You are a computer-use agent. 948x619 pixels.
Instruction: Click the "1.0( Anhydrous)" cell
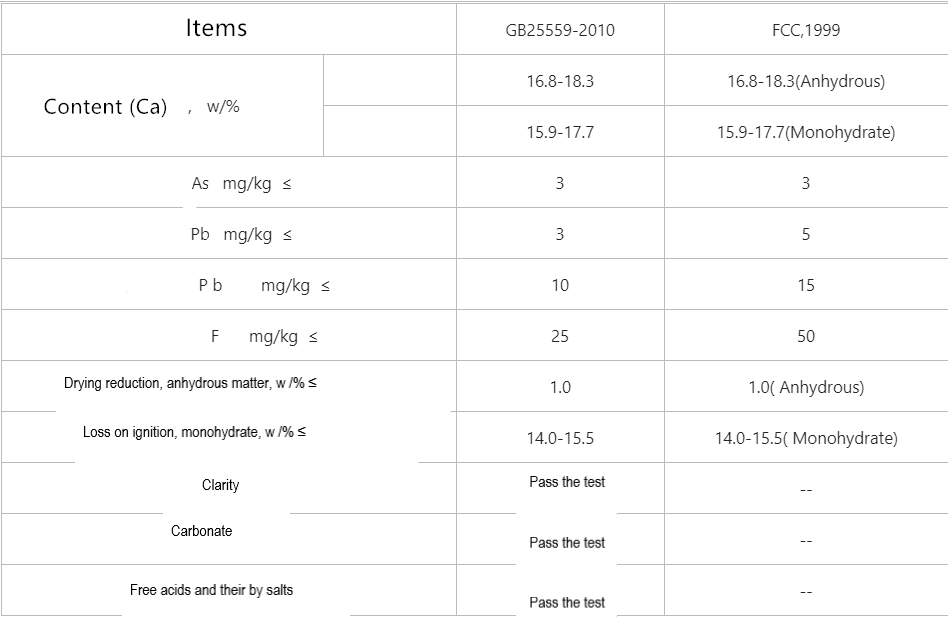[x=806, y=387]
